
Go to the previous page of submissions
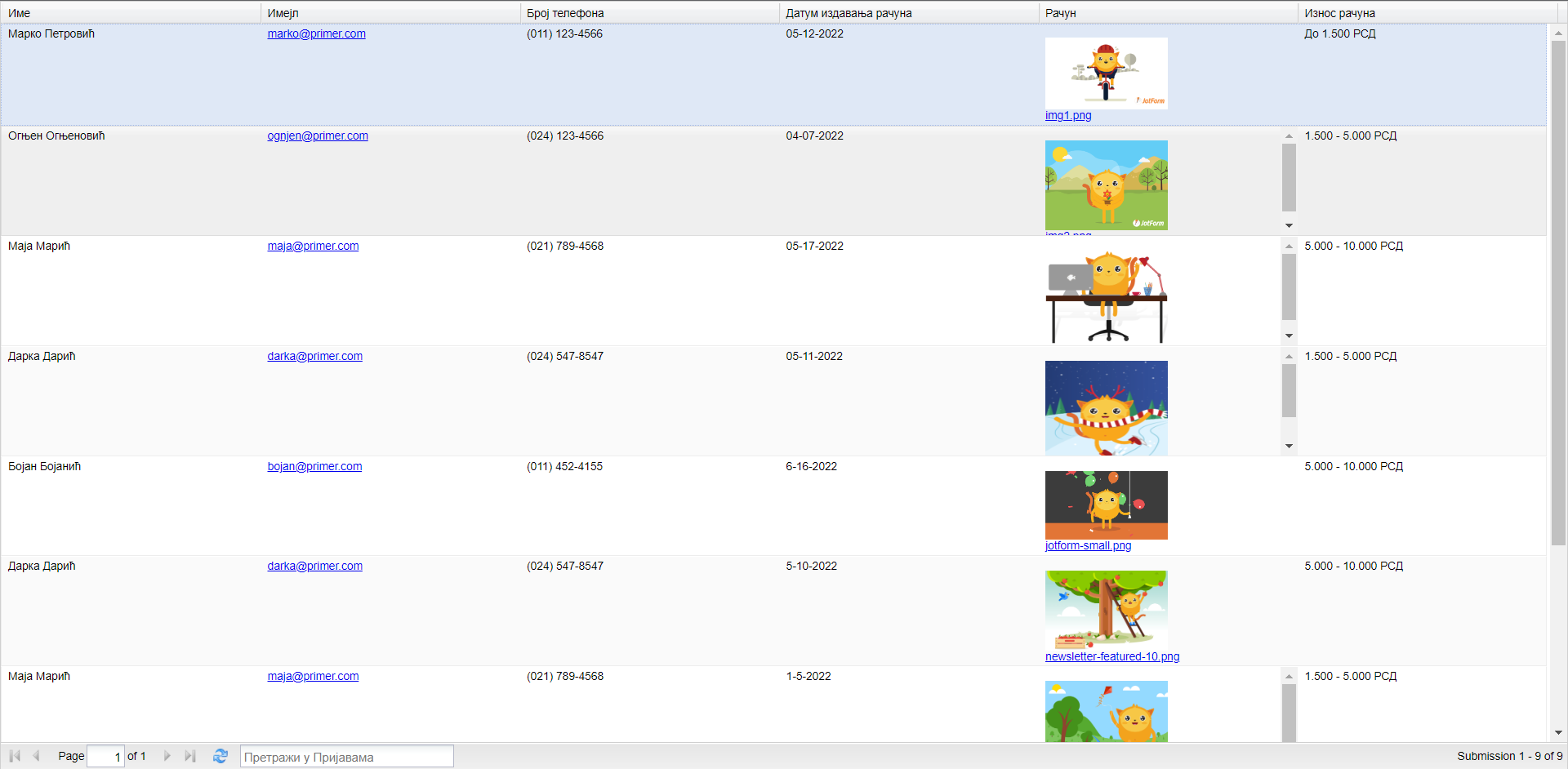36,756
